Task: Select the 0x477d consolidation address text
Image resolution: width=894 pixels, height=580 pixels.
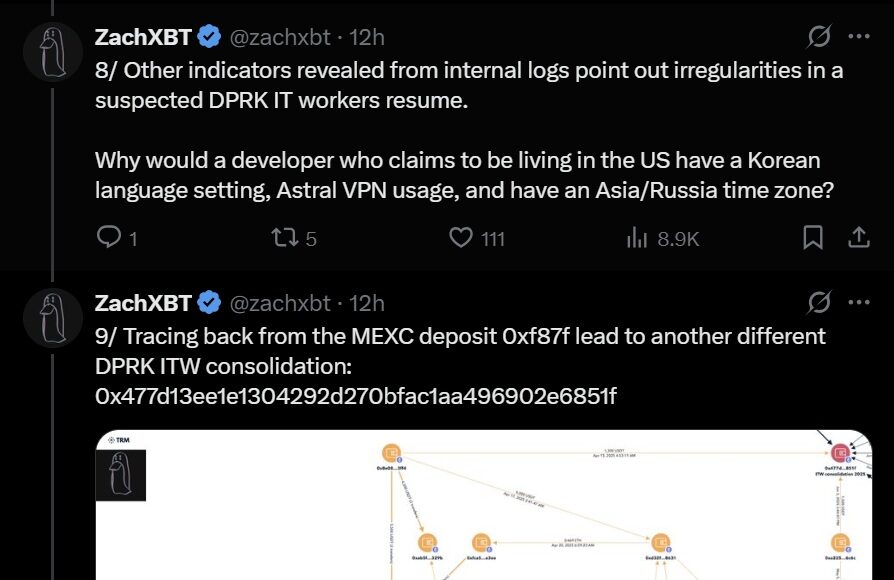Action: click(356, 396)
